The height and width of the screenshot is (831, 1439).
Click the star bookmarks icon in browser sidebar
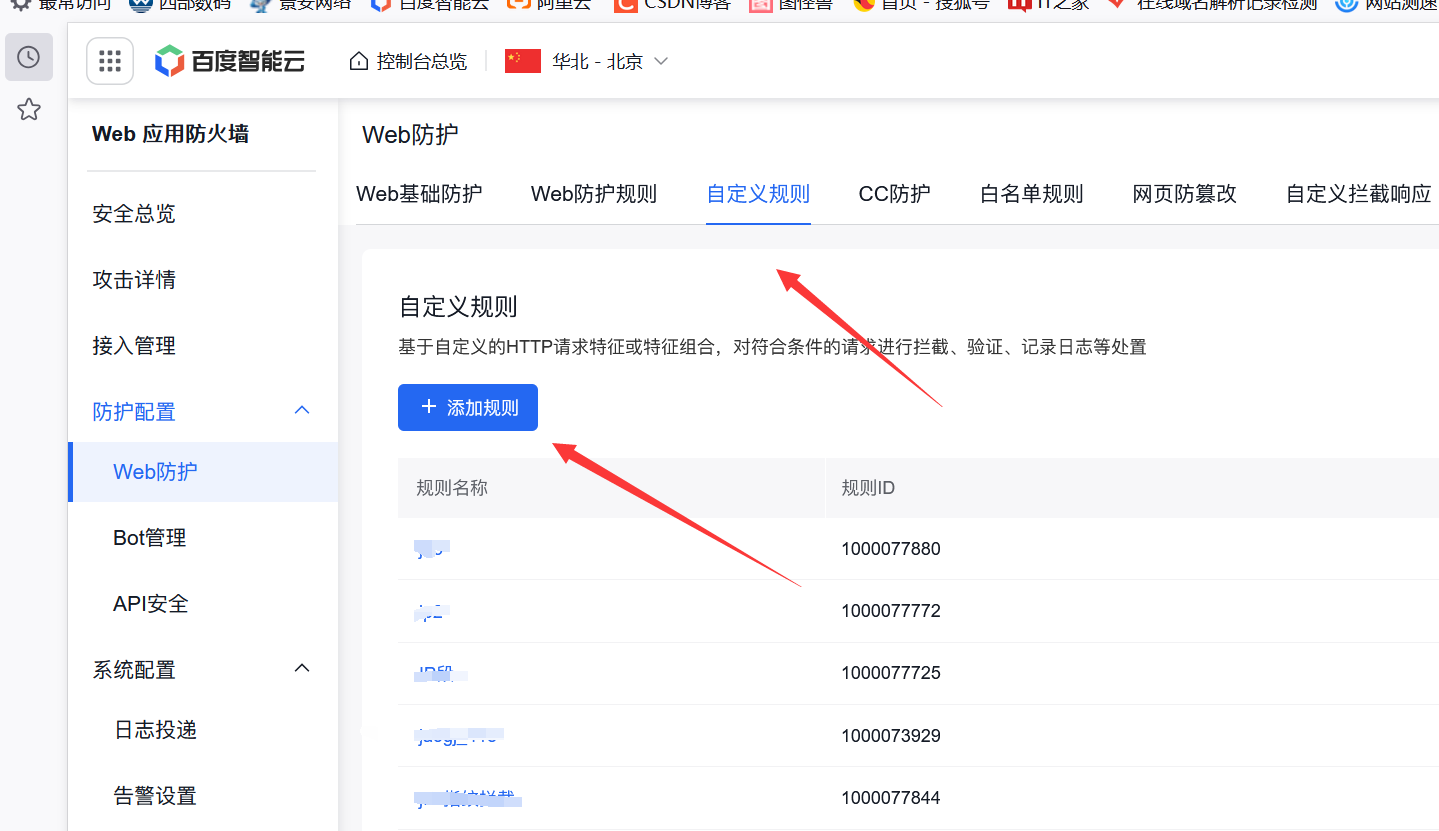click(x=28, y=110)
